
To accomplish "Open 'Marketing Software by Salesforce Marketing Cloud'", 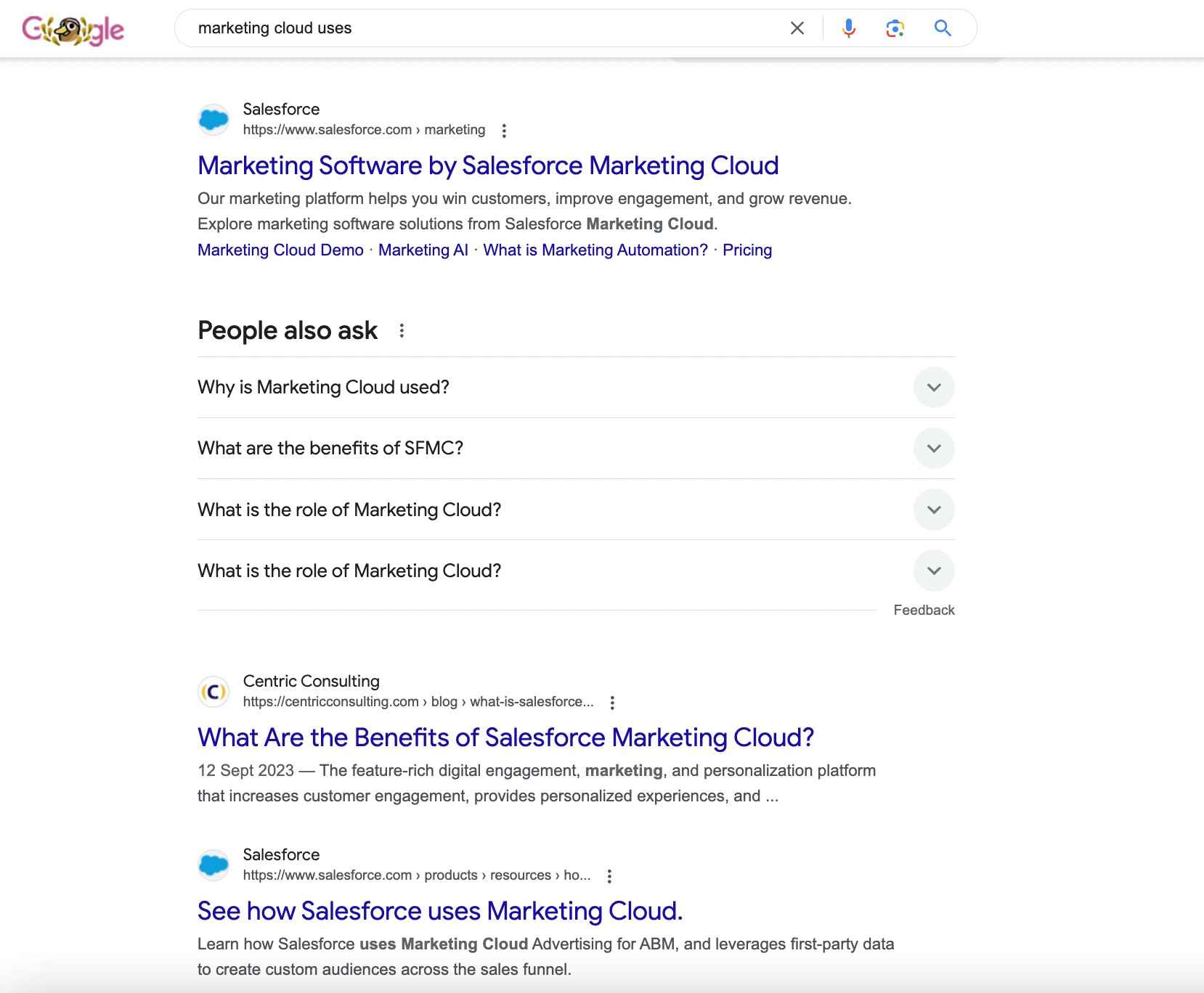I will coord(488,165).
